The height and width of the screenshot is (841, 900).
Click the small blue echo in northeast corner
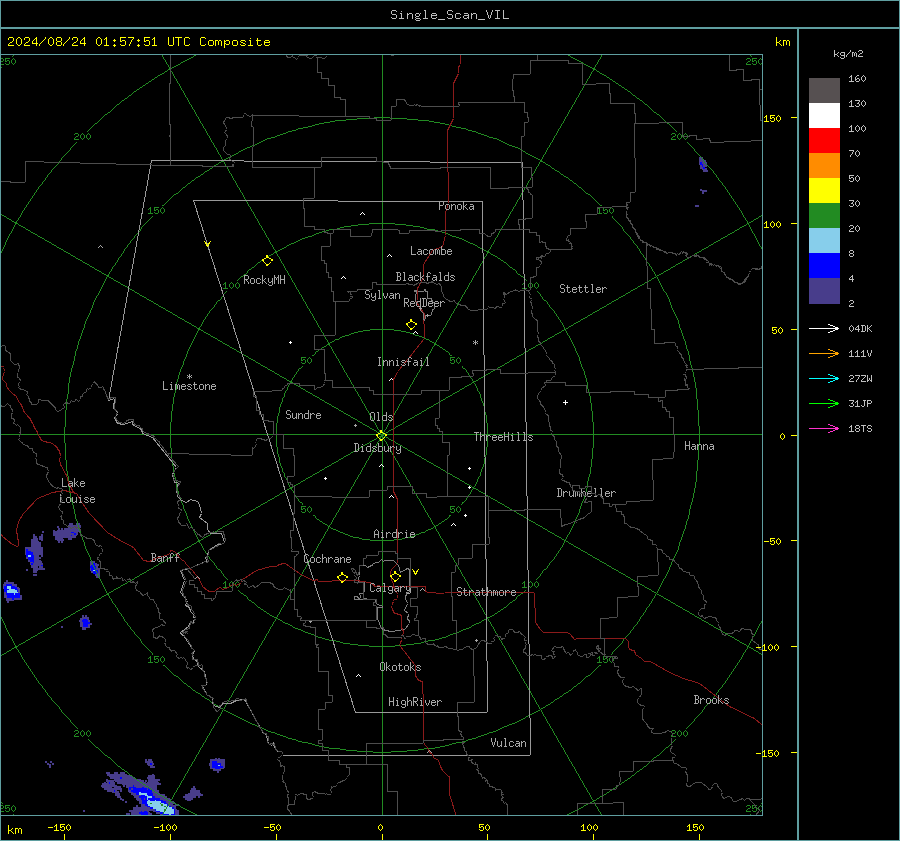click(703, 165)
